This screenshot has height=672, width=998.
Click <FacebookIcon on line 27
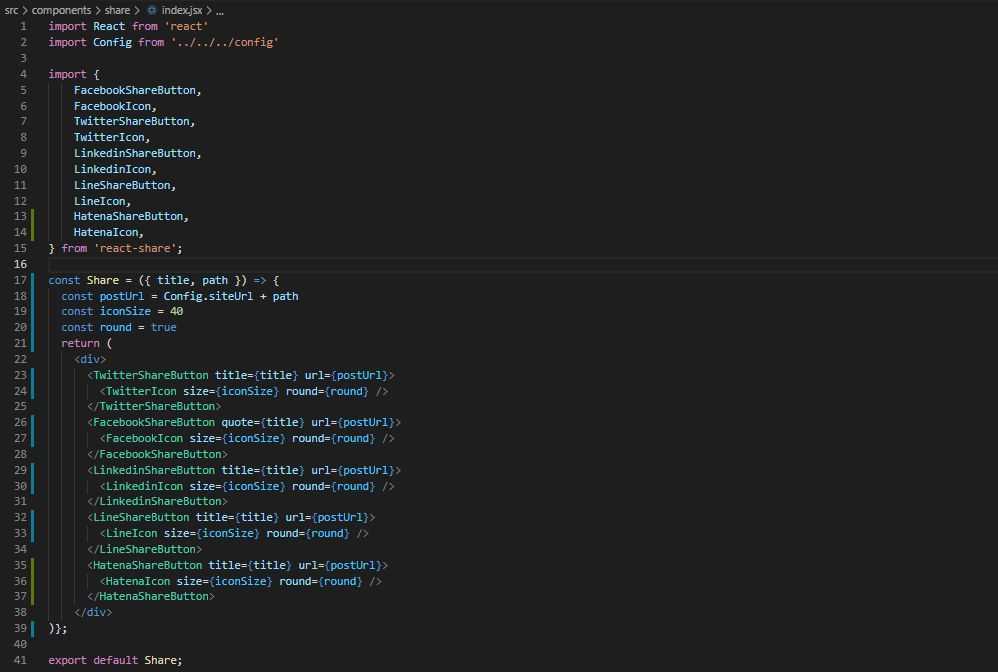click(x=141, y=437)
